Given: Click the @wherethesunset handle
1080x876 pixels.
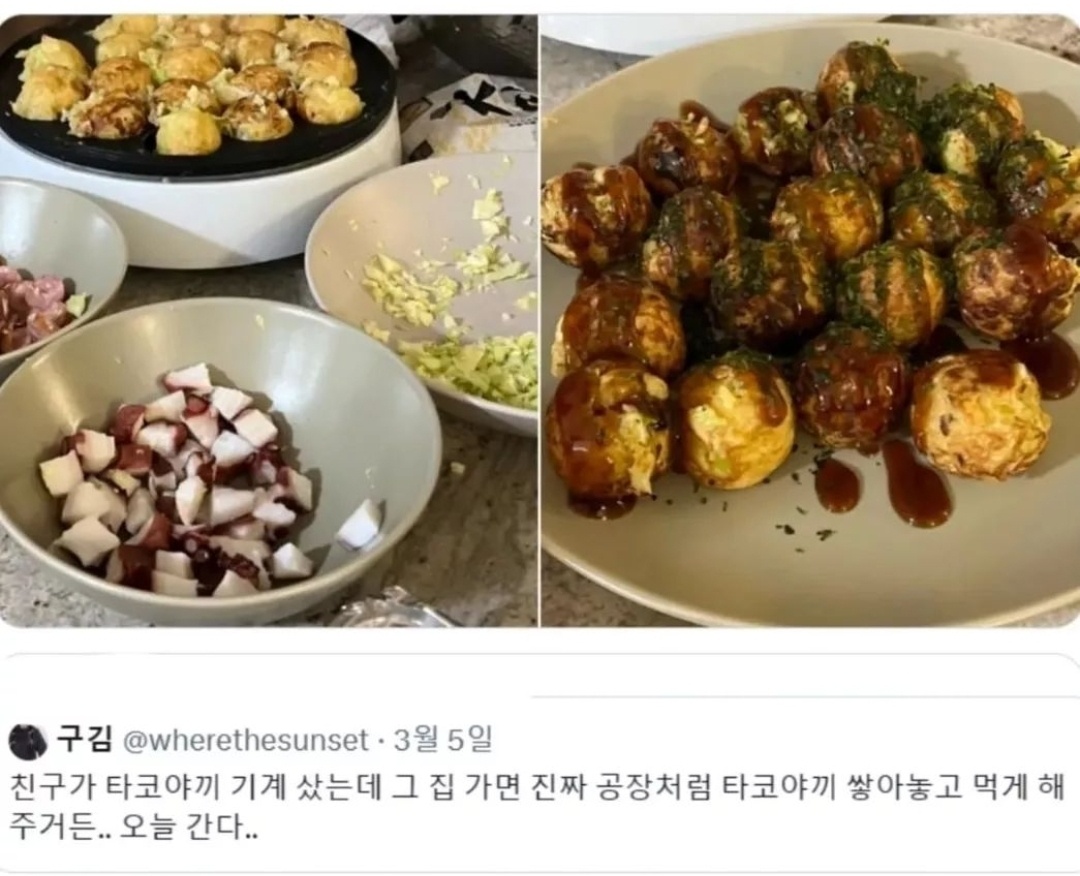Looking at the screenshot, I should tap(246, 741).
